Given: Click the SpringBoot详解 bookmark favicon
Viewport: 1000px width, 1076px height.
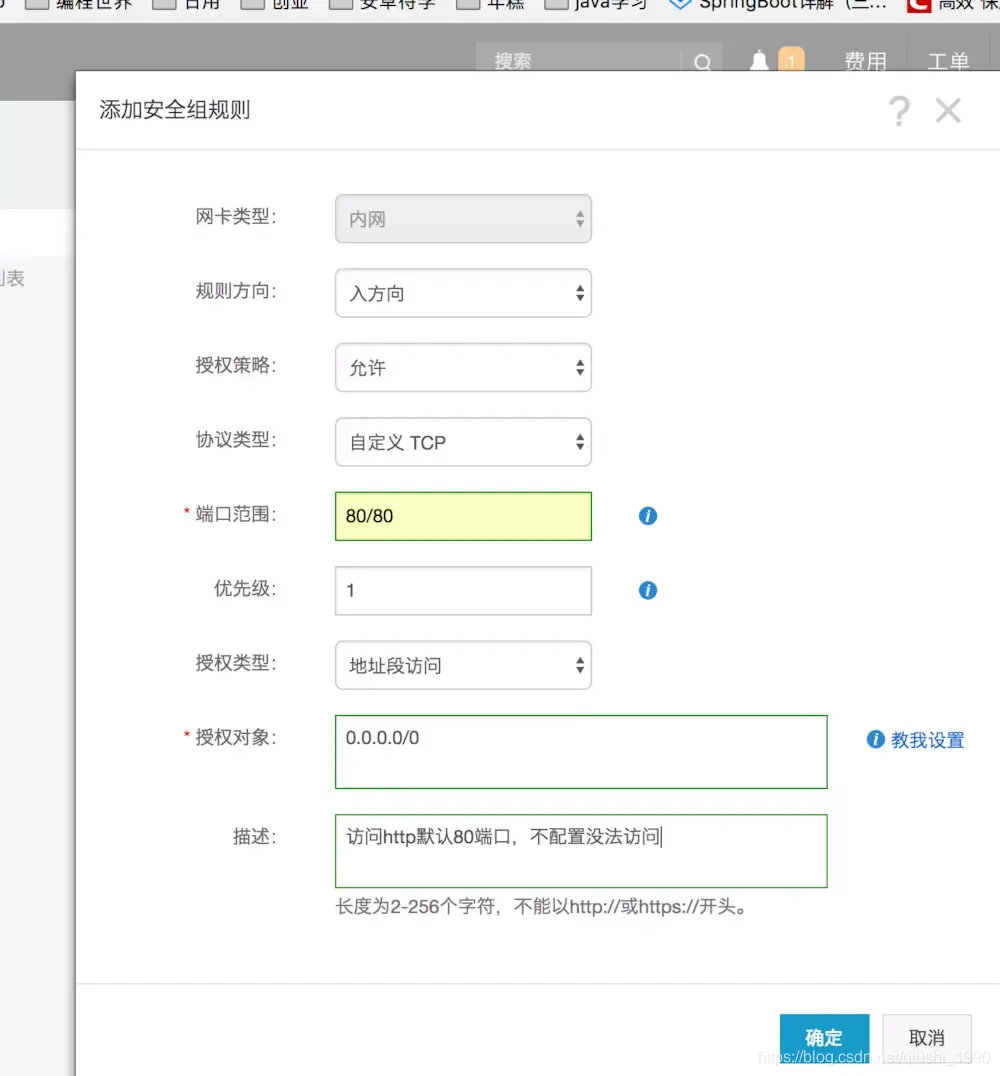Looking at the screenshot, I should 680,4.
